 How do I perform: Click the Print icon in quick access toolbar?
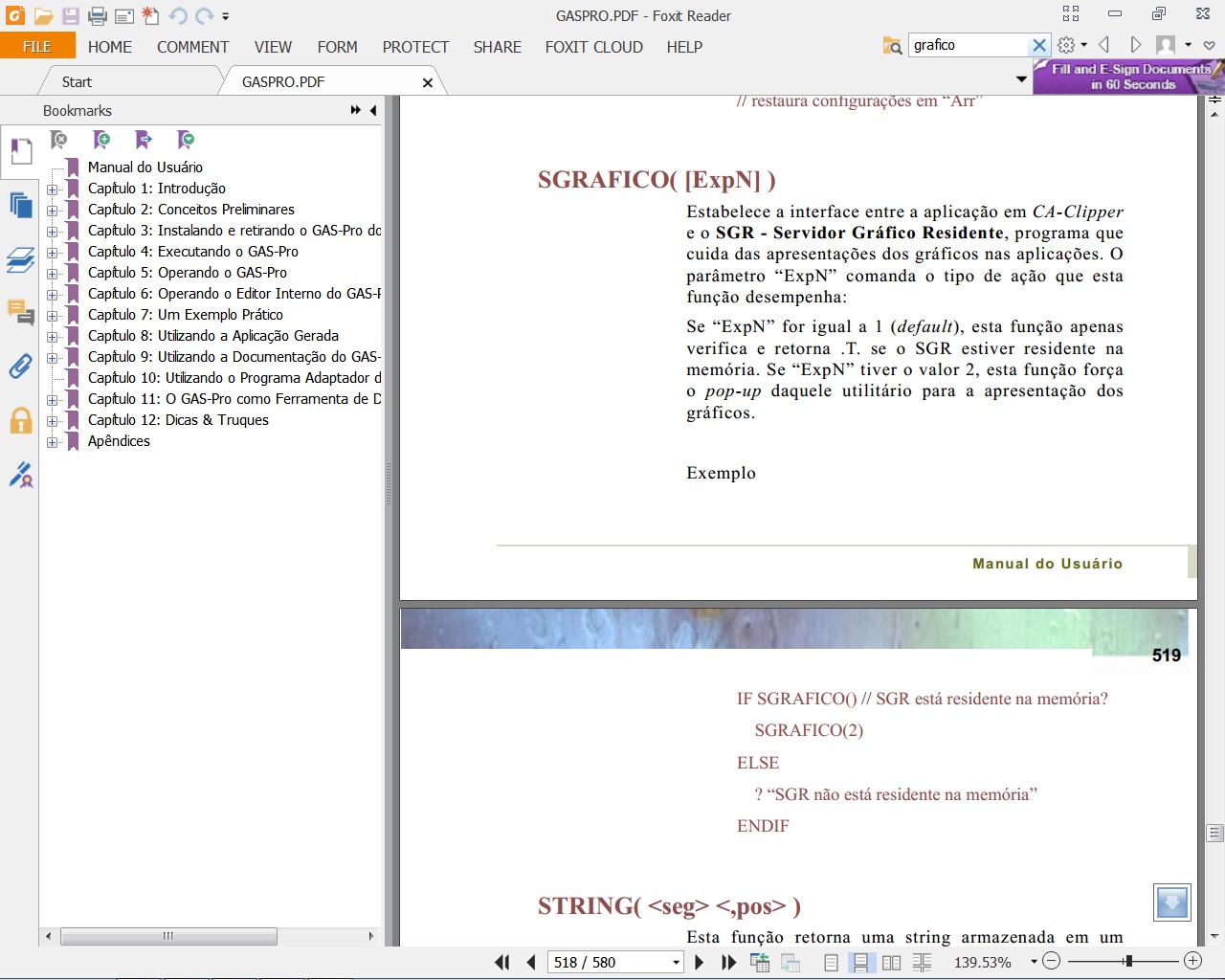tap(97, 15)
